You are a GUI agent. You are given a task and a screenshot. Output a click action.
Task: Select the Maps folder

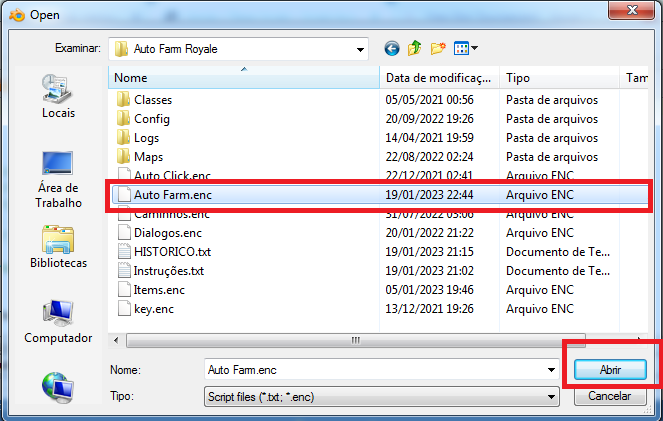[148, 157]
